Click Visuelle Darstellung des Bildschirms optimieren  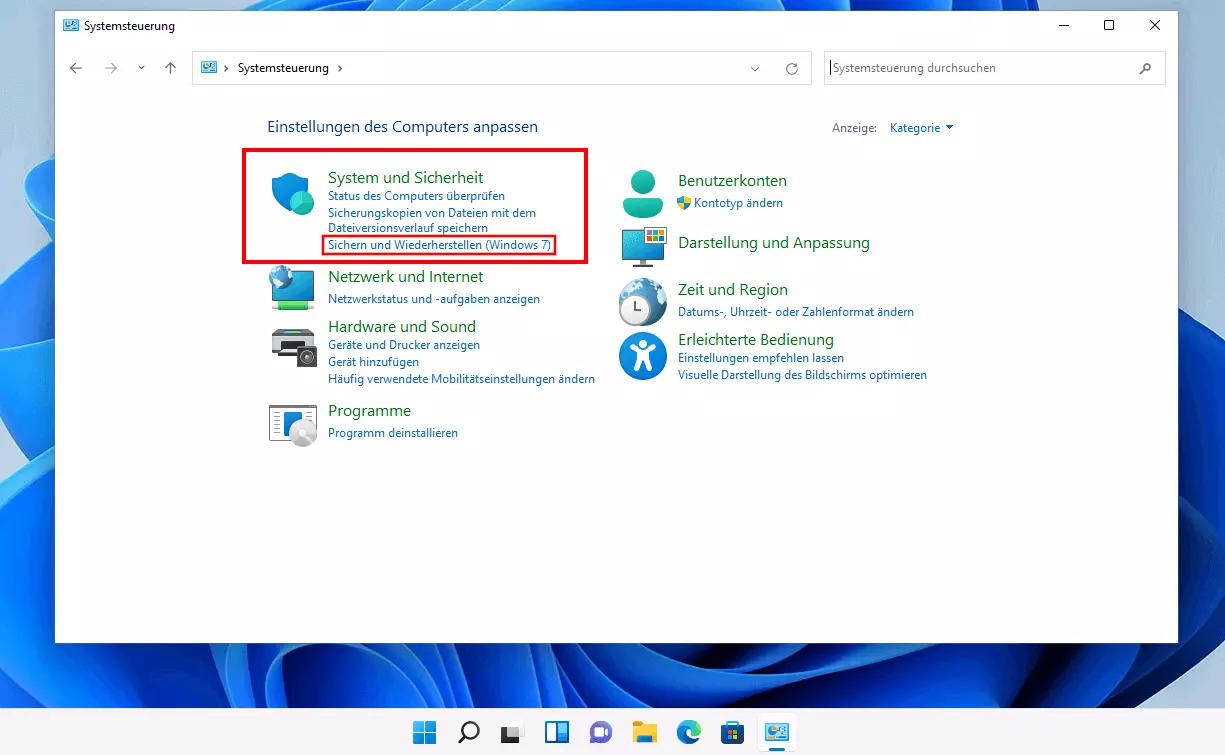point(802,375)
